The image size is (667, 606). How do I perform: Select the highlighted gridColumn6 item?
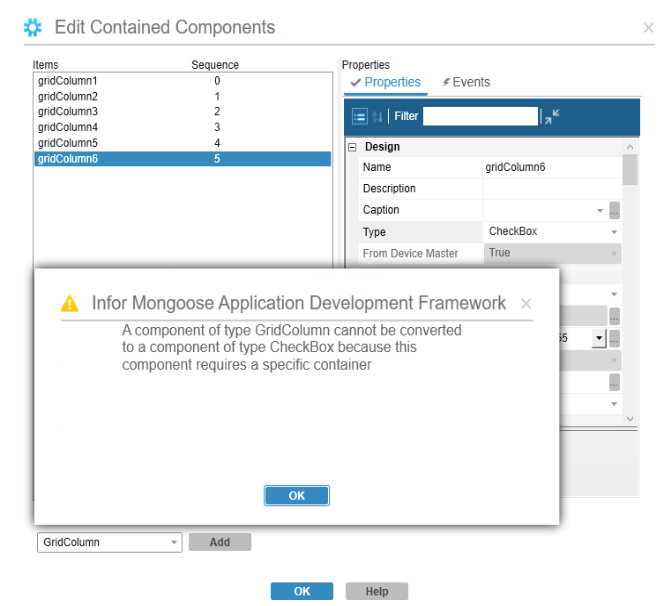182,159
